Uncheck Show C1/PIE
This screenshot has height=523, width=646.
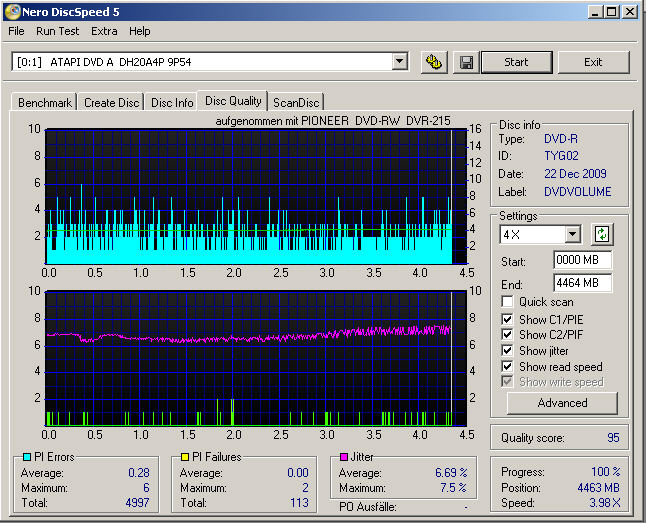click(x=508, y=319)
